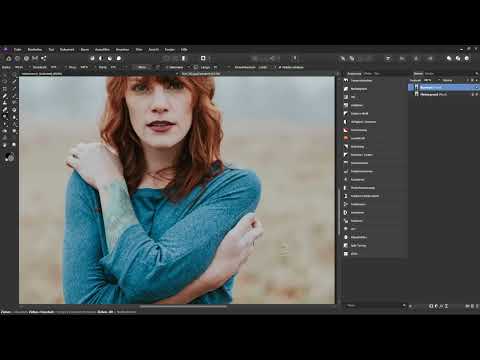The image size is (480, 360).
Task: Switch to the Effekte panel tab
Action: click(x=368, y=73)
